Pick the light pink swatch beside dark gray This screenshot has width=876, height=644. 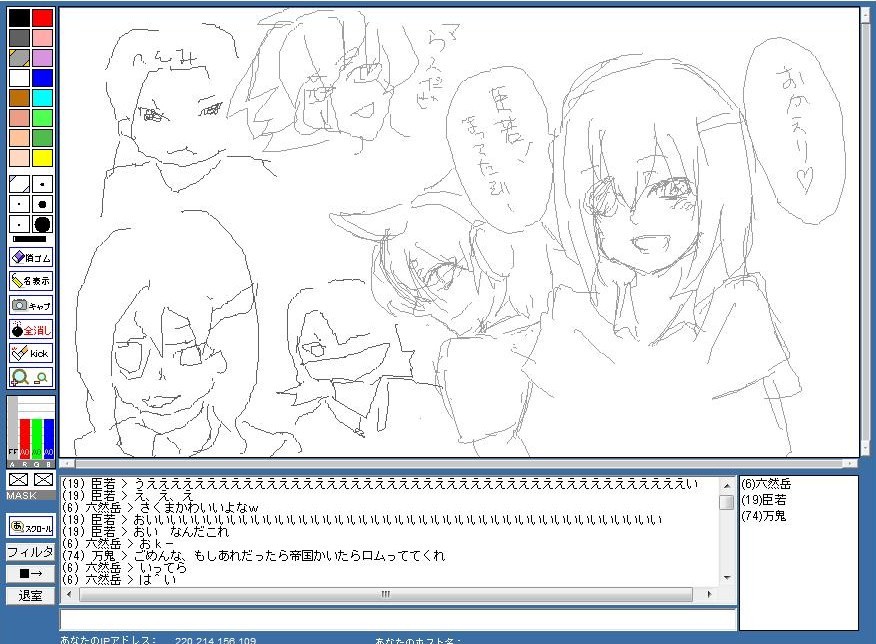click(x=42, y=38)
